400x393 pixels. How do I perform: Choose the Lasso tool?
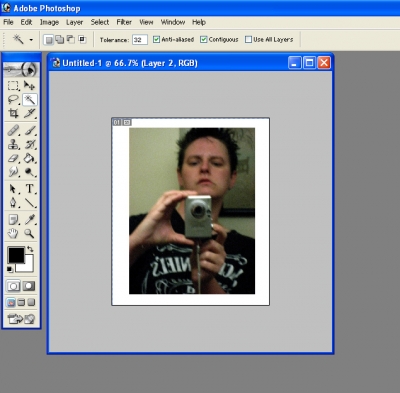click(13, 100)
